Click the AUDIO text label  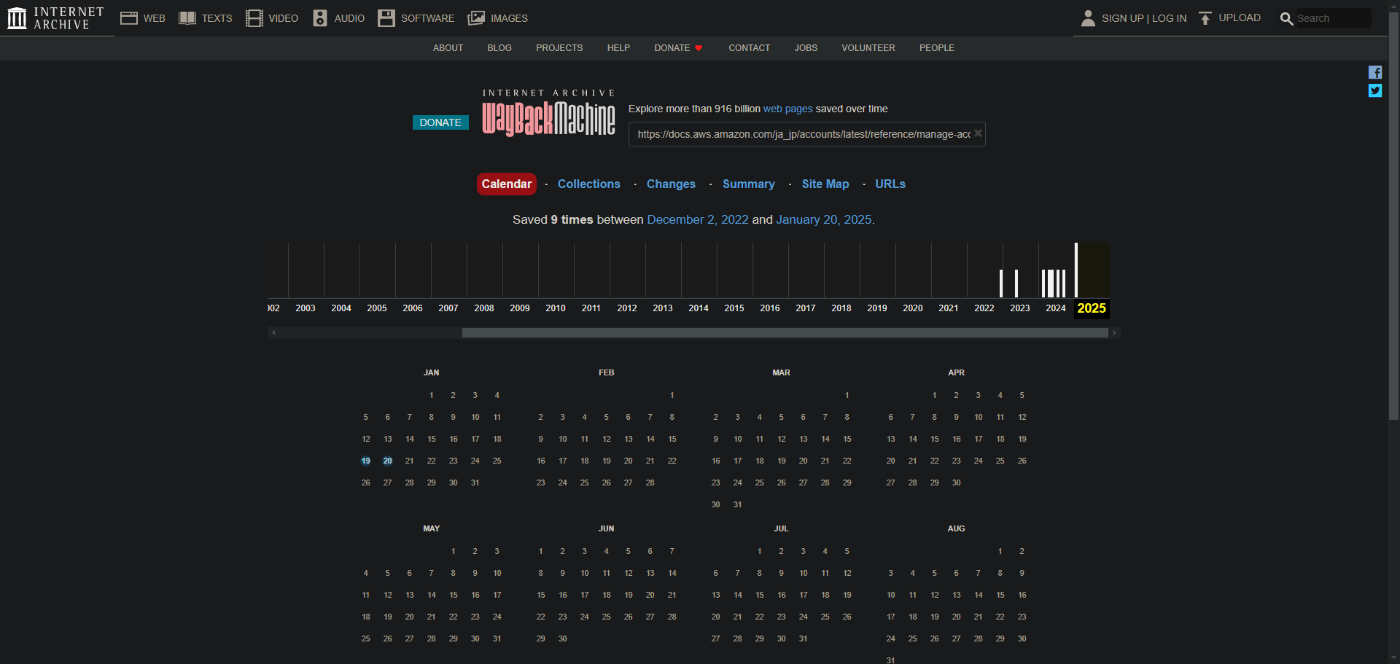point(349,18)
